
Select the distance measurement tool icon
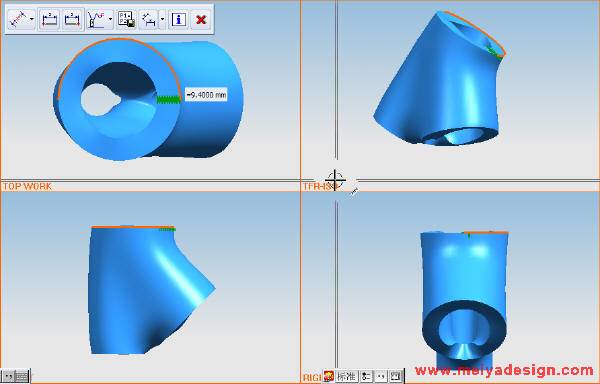pyautogui.click(x=18, y=19)
